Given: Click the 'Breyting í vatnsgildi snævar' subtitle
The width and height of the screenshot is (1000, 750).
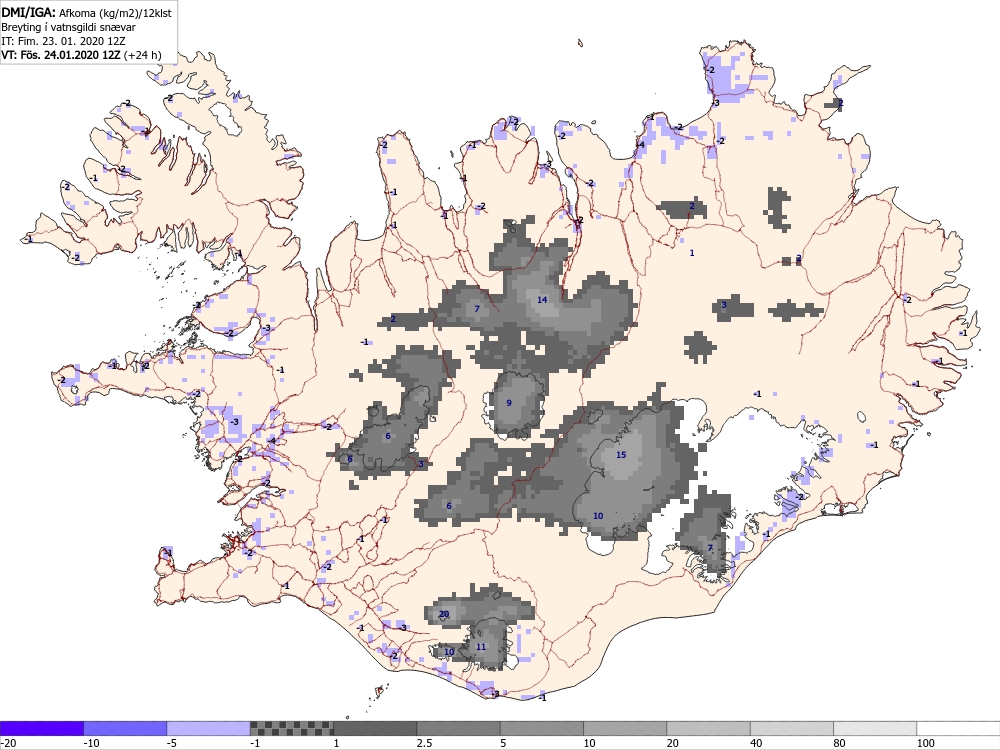Looking at the screenshot, I should 68,27.
